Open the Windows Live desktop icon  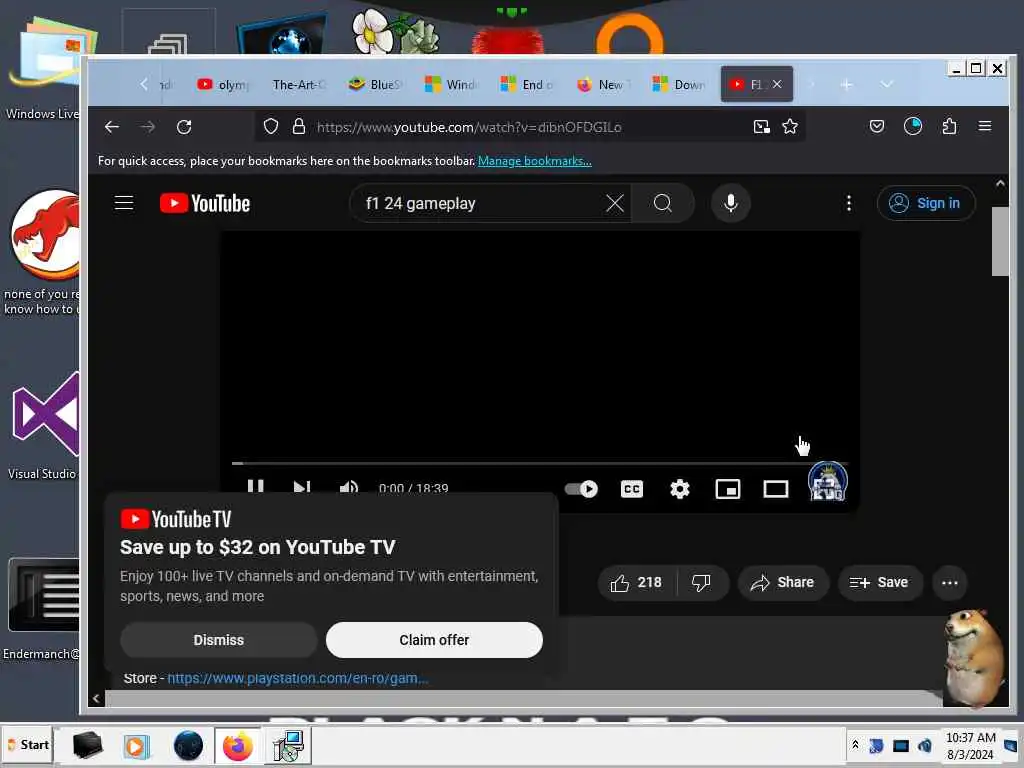point(46,69)
